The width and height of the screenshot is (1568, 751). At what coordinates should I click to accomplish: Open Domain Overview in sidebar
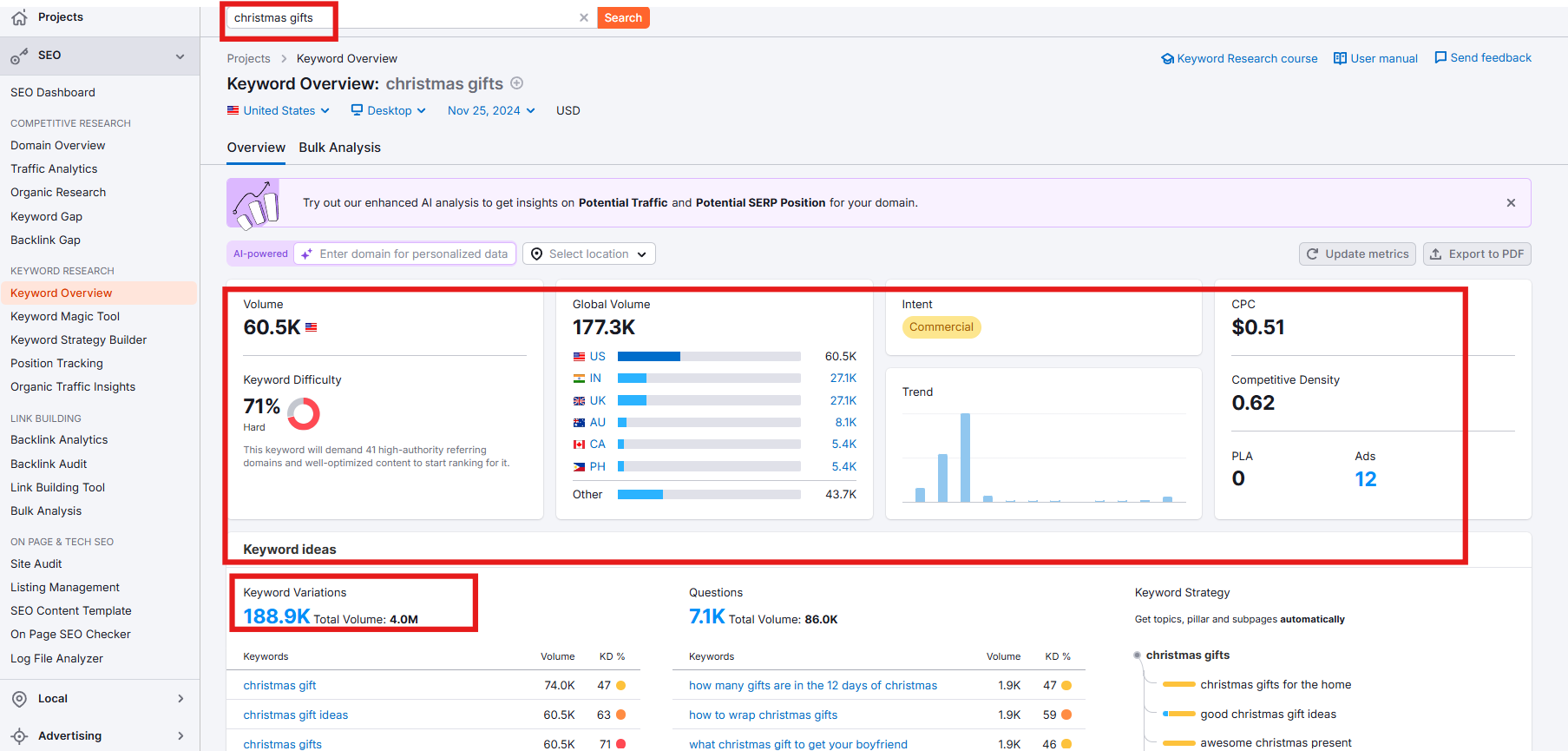point(58,146)
